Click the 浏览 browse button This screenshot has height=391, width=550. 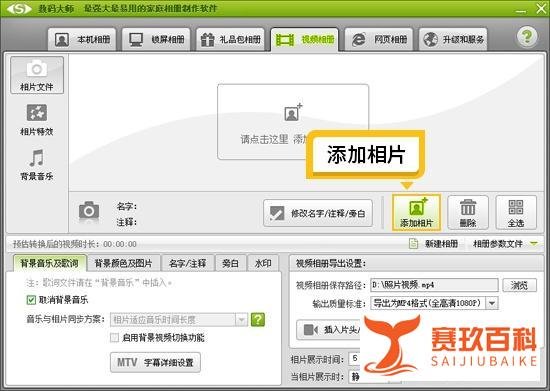coord(519,285)
